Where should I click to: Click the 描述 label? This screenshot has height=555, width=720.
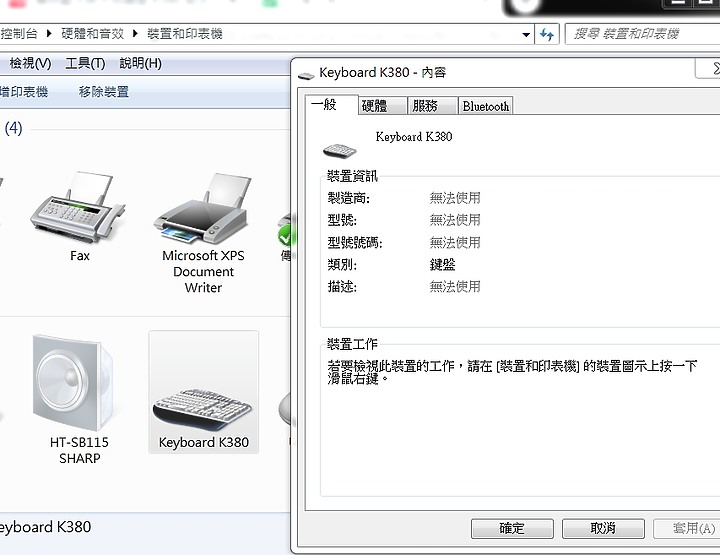click(x=342, y=286)
